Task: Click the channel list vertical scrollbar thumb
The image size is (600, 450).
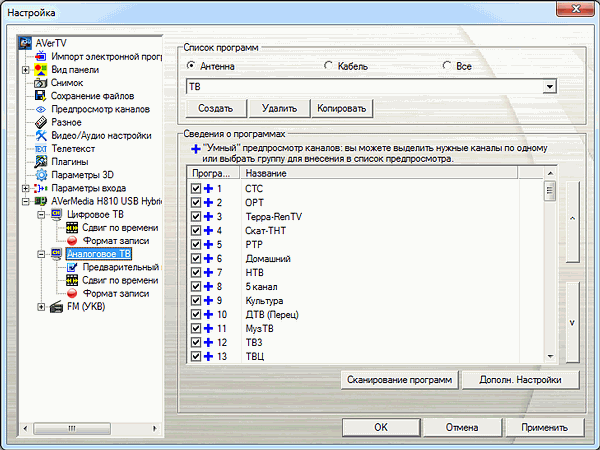Action: coord(550,191)
